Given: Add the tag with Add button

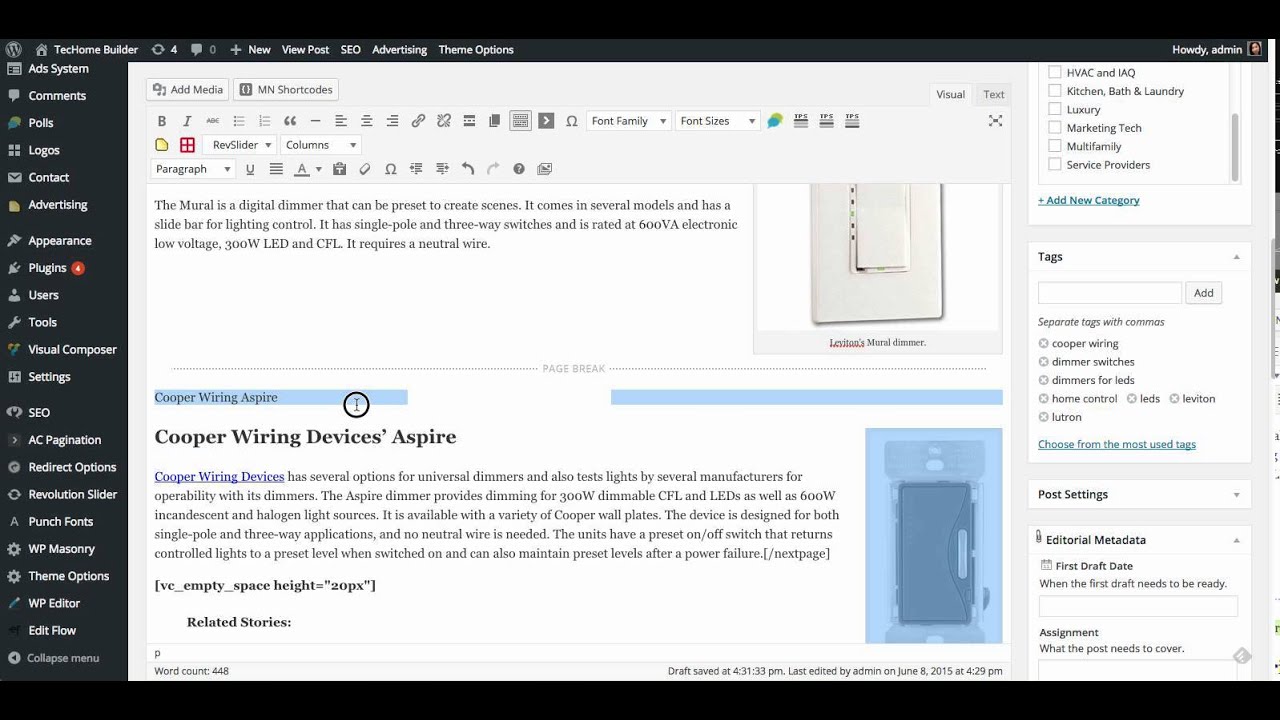Looking at the screenshot, I should point(1203,293).
